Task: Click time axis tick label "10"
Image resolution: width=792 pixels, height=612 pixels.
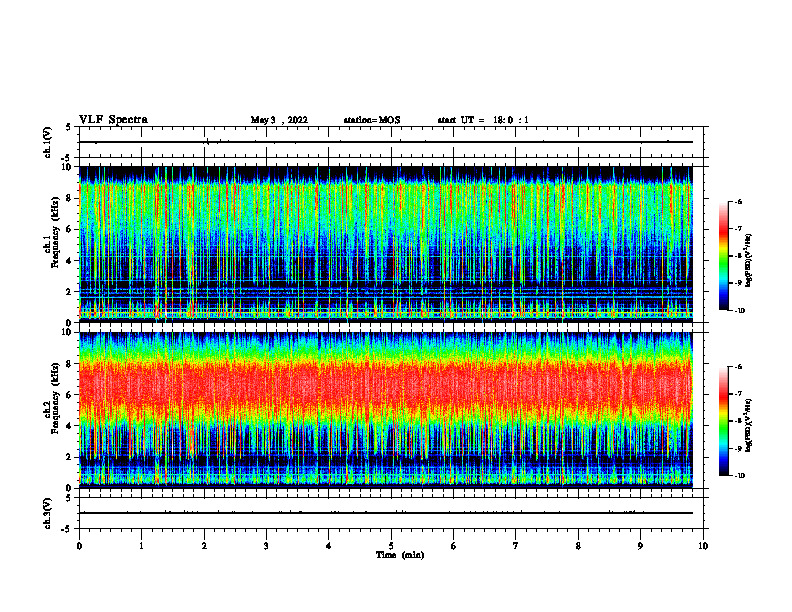Action: (703, 546)
